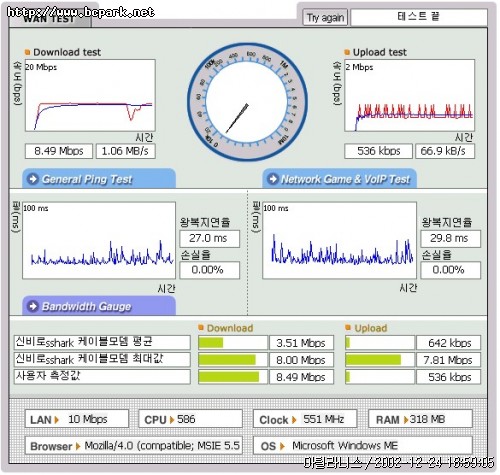This screenshot has height=475, width=500.
Task: Click the arrow icon beside General Ping Test
Action: 33,179
